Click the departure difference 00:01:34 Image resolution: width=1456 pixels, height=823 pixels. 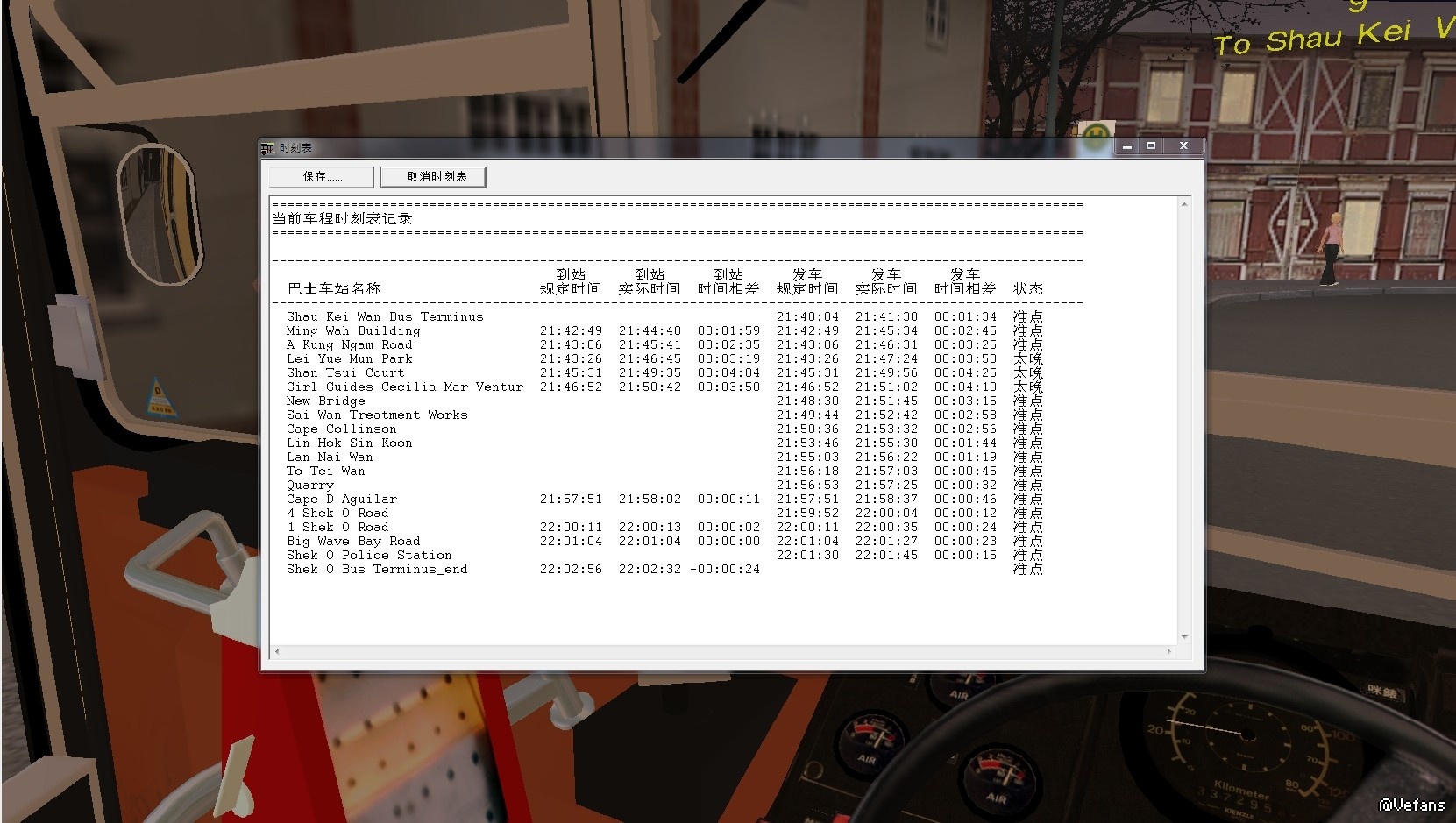(x=965, y=316)
